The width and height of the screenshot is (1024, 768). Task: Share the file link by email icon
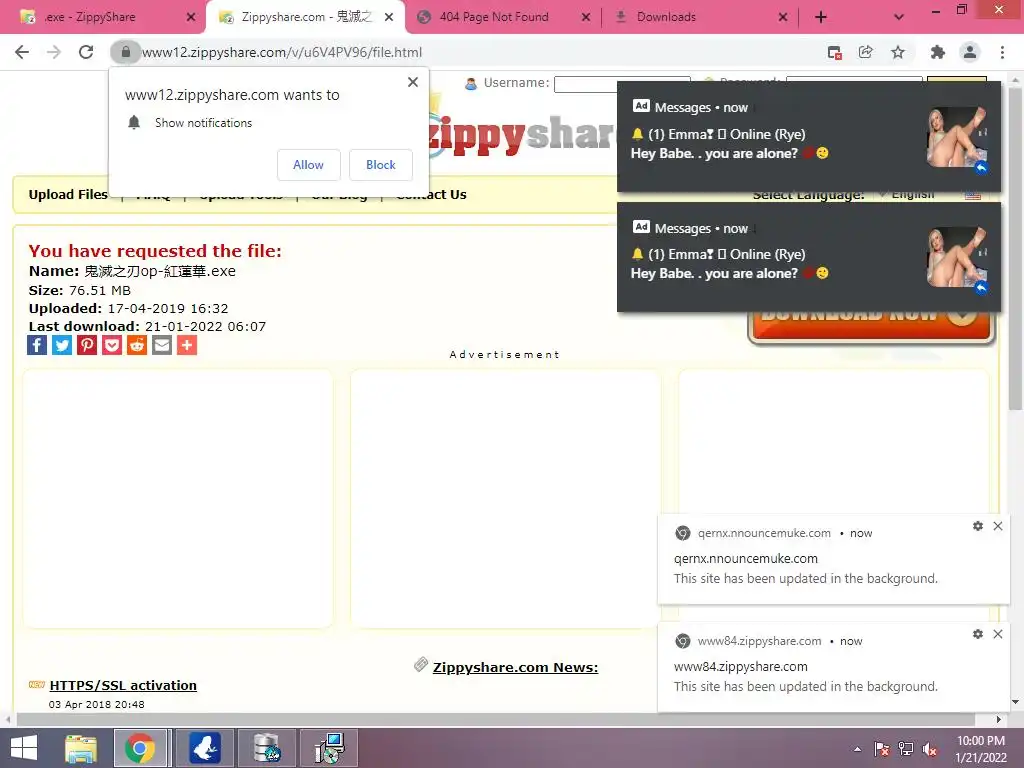162,345
